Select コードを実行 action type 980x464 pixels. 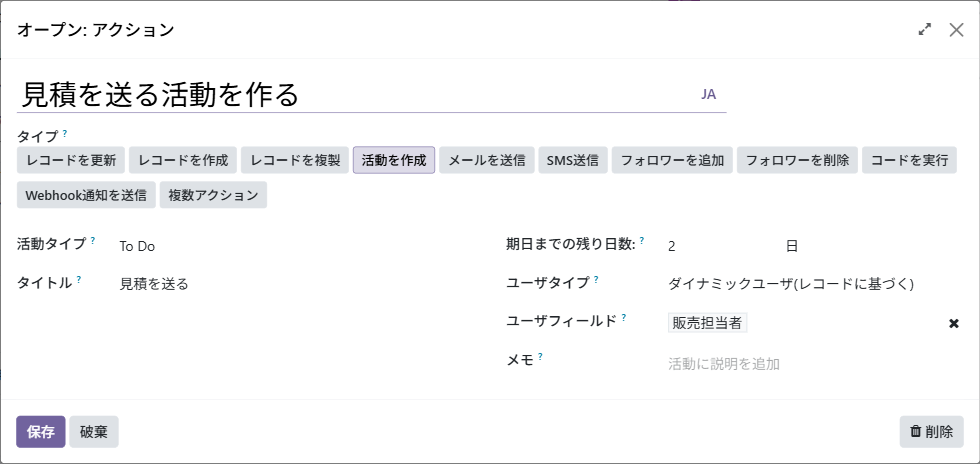point(909,160)
